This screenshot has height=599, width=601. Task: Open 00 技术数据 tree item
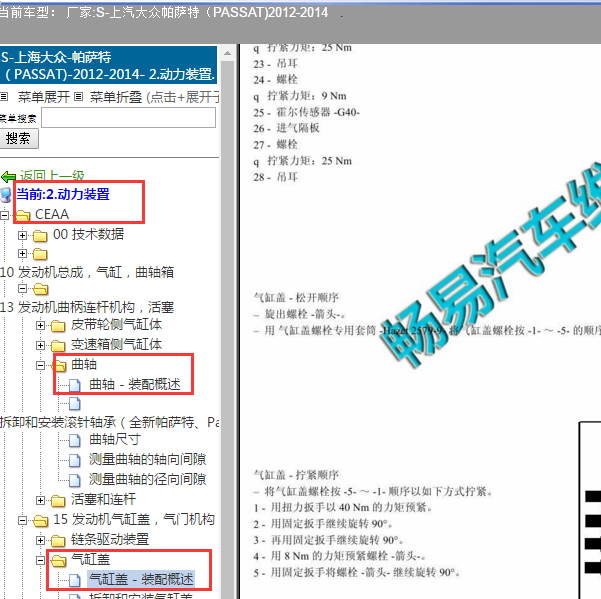click(88, 234)
